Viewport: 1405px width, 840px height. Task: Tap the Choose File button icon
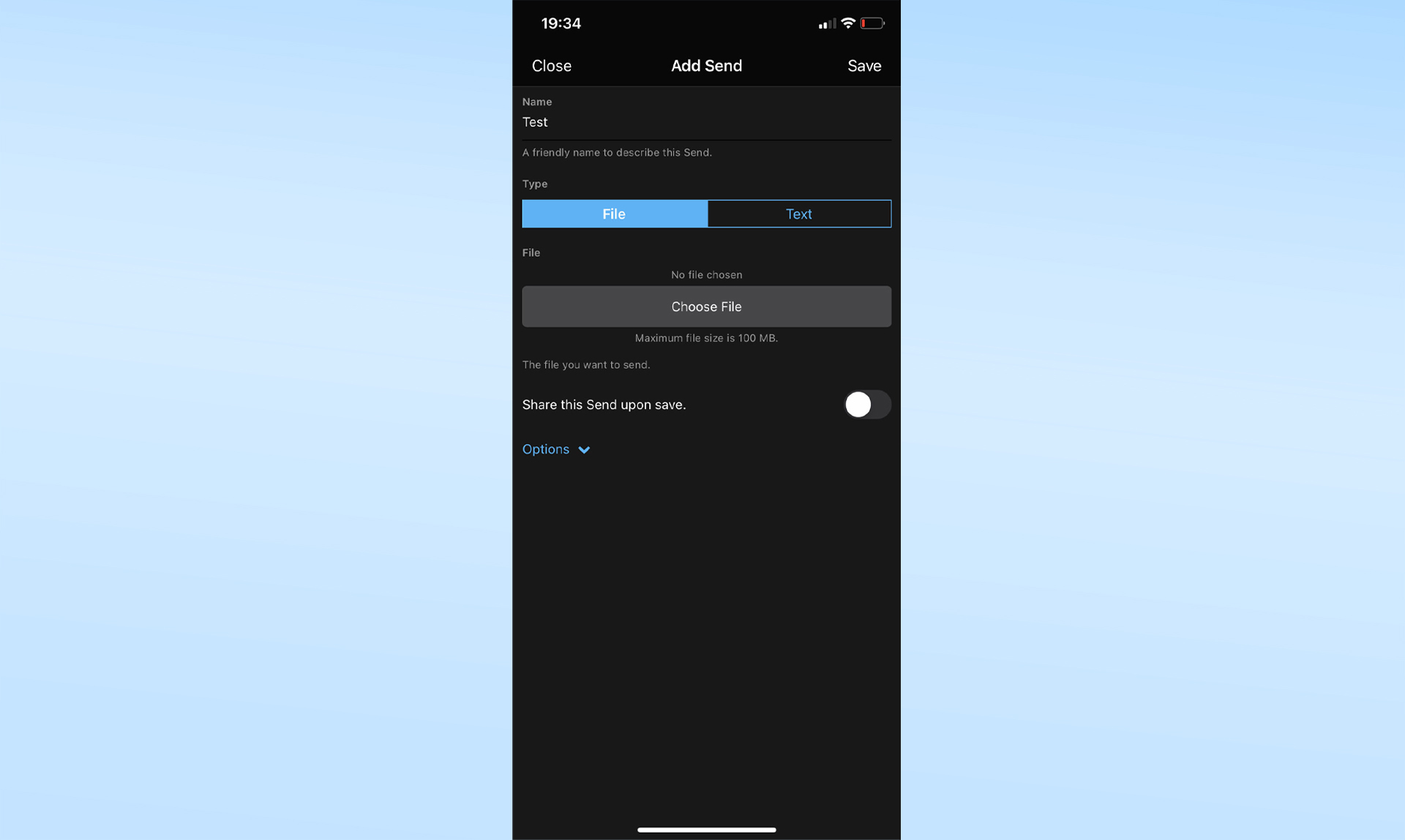click(x=706, y=306)
